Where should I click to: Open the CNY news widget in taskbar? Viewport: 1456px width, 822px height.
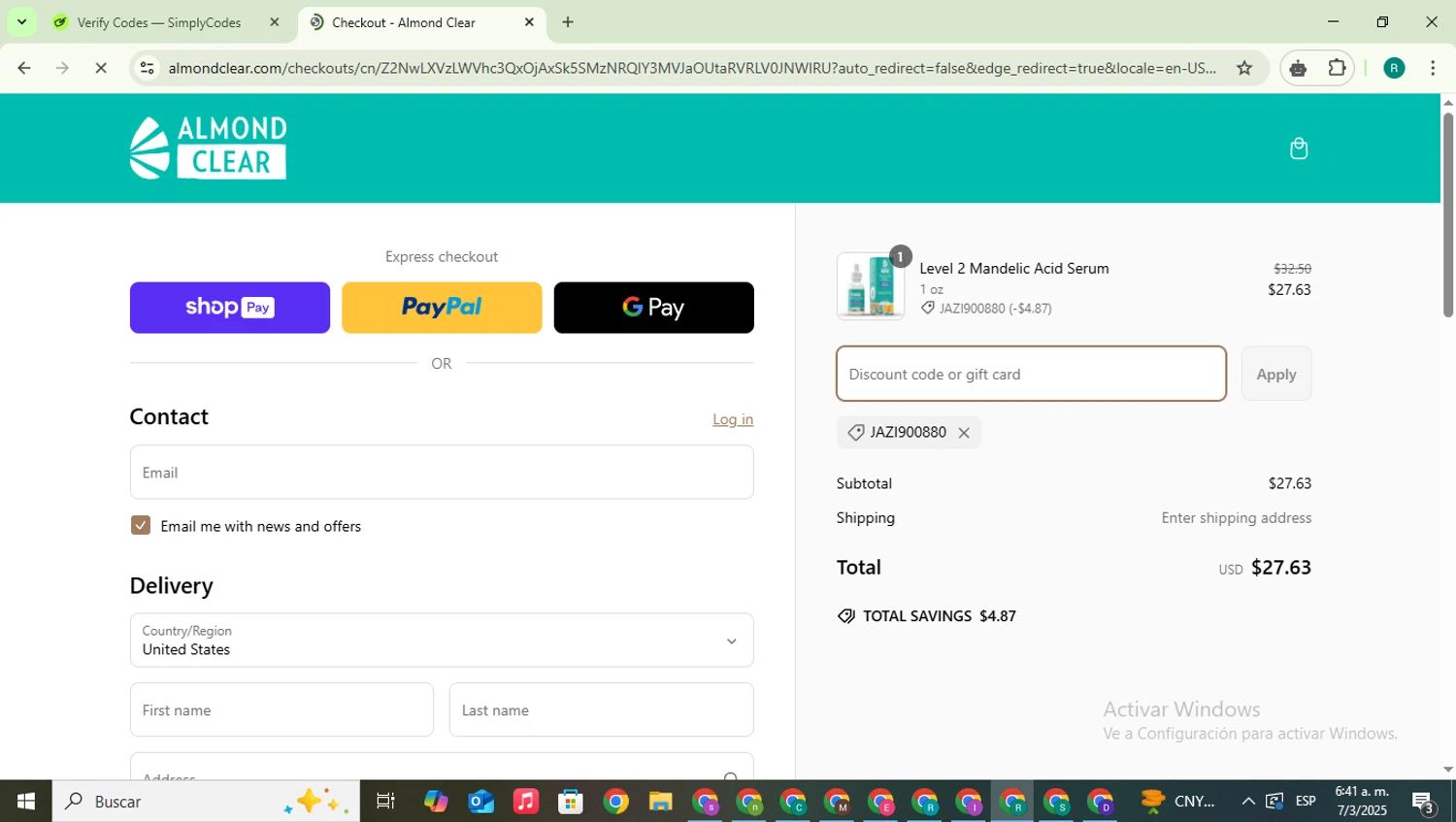(x=1178, y=801)
